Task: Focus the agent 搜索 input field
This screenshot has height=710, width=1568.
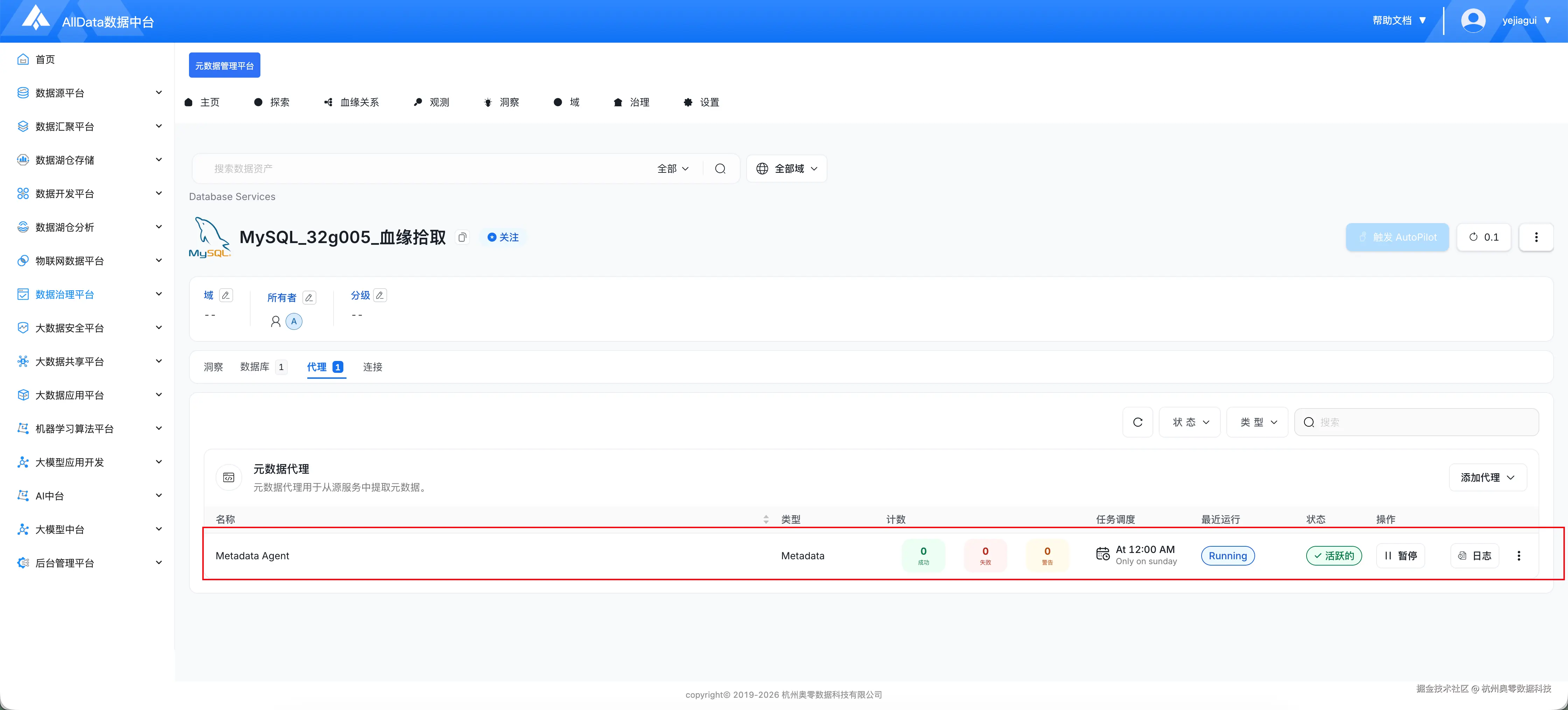Action: tap(1416, 421)
